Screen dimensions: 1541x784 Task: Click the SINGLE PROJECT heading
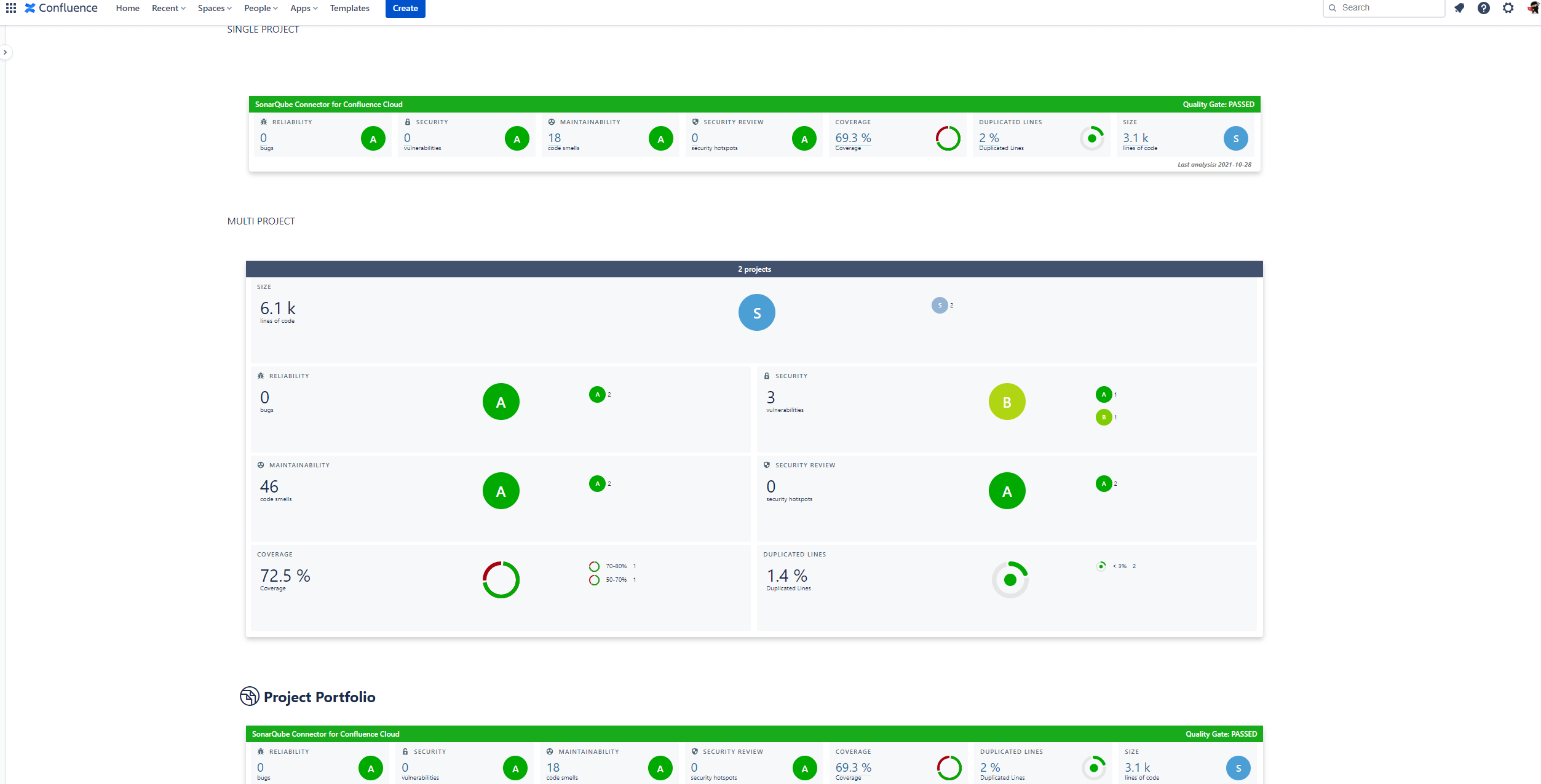click(x=263, y=29)
